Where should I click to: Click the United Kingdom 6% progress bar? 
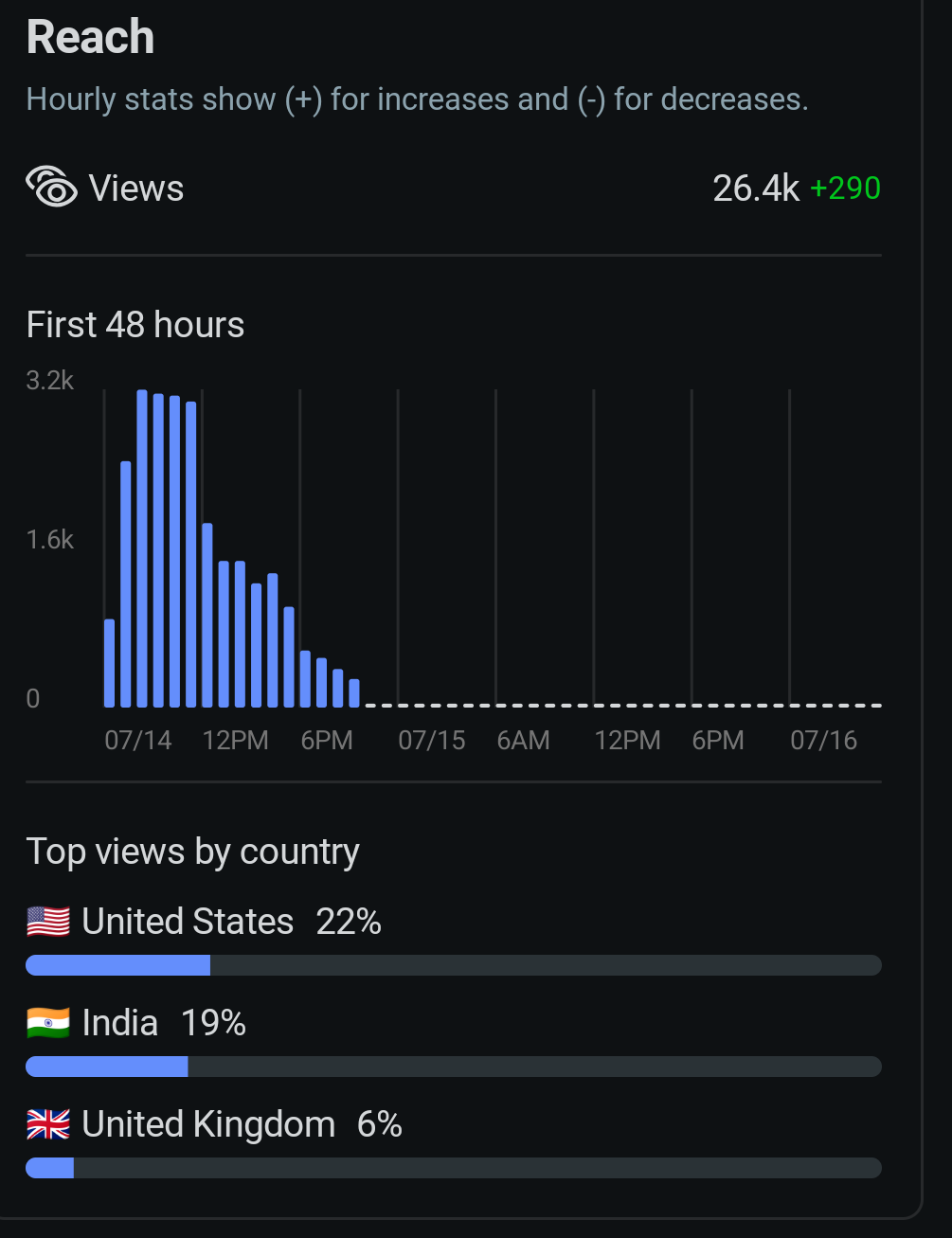click(453, 1168)
